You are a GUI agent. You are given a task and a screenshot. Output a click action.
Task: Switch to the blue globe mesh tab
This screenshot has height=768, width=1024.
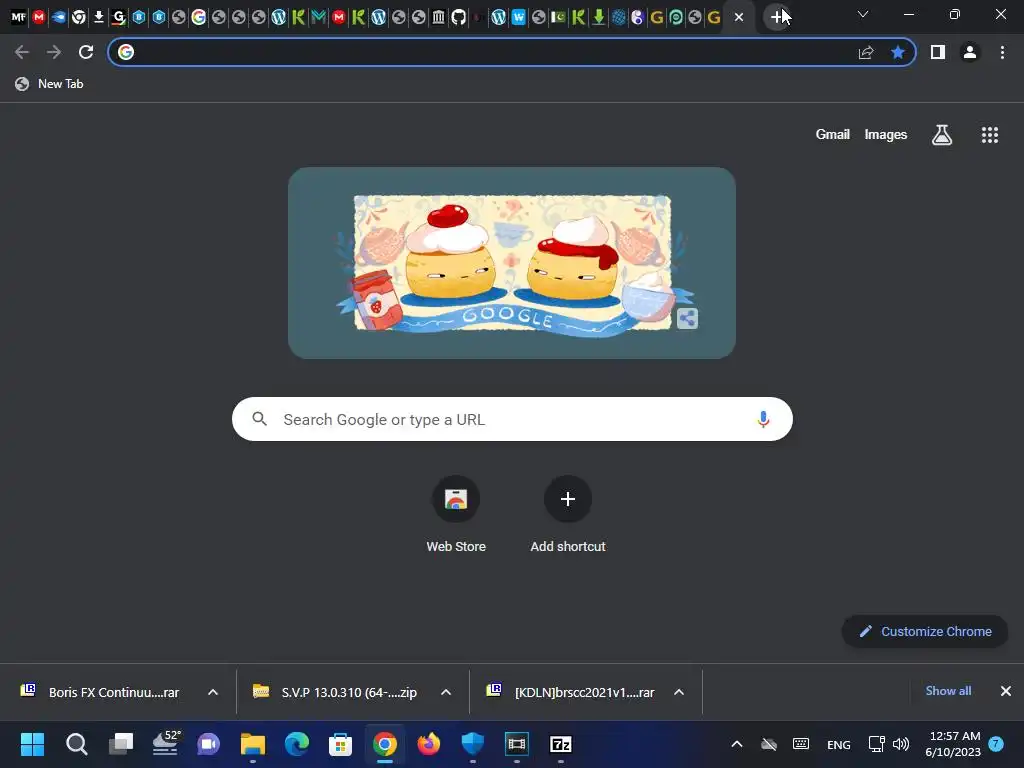[618, 17]
